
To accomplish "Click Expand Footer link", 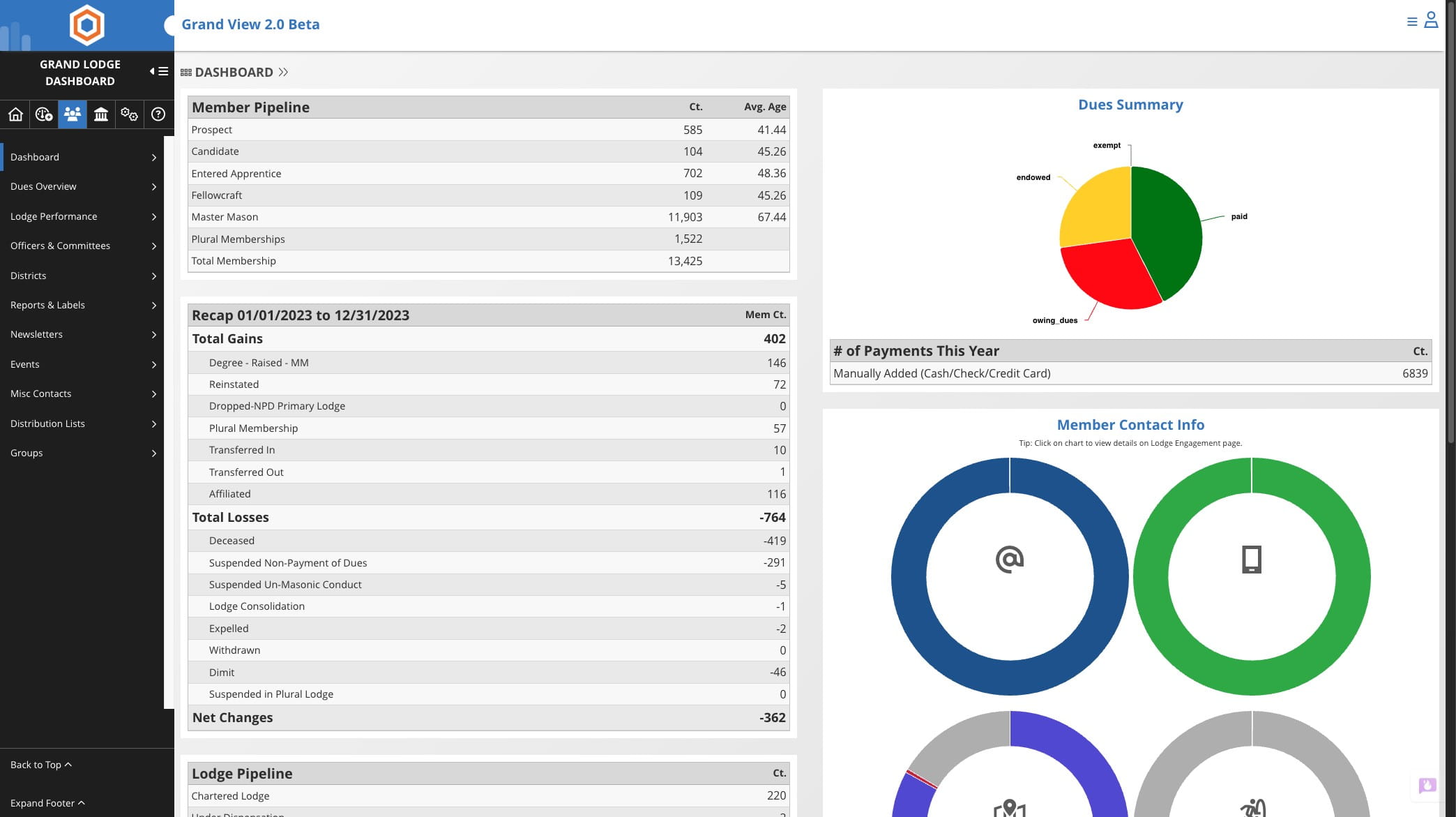I will [47, 803].
